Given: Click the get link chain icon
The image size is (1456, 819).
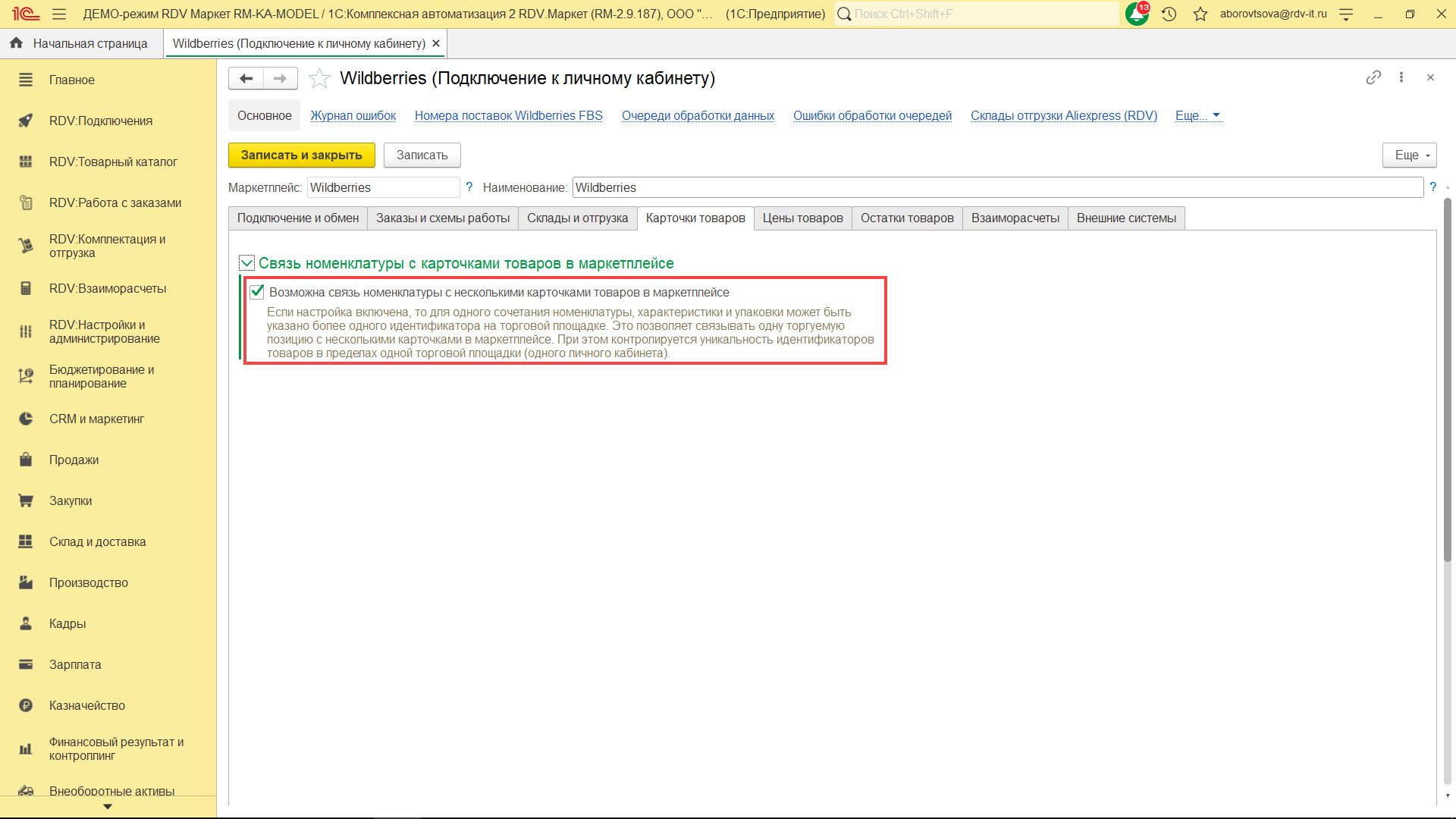Looking at the screenshot, I should tap(1373, 77).
